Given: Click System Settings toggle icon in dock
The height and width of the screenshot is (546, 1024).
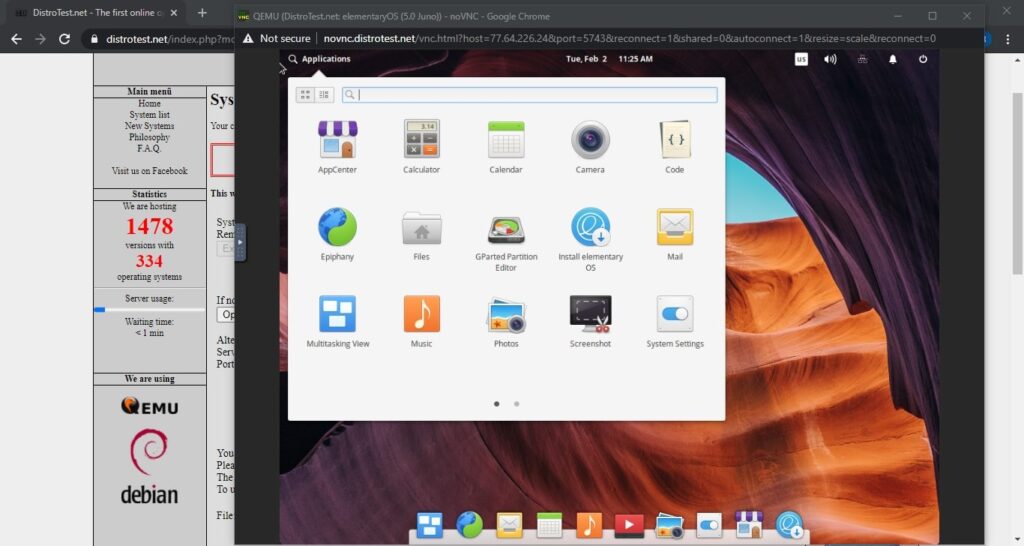Looking at the screenshot, I should click(x=709, y=524).
